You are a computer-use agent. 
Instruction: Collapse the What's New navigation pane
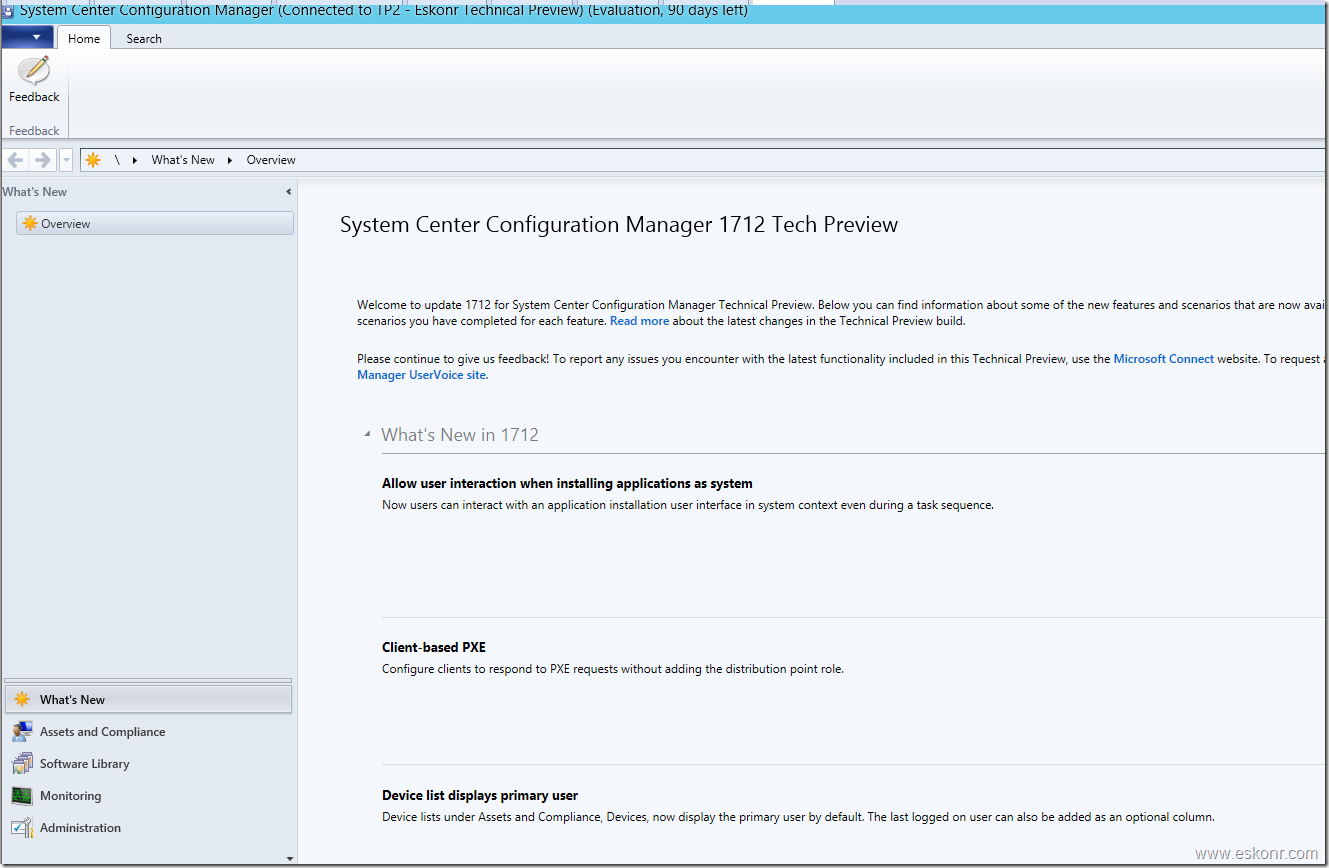288,191
